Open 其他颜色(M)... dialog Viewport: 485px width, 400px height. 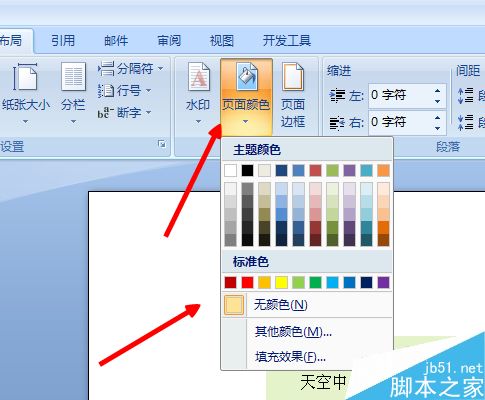coord(307,332)
